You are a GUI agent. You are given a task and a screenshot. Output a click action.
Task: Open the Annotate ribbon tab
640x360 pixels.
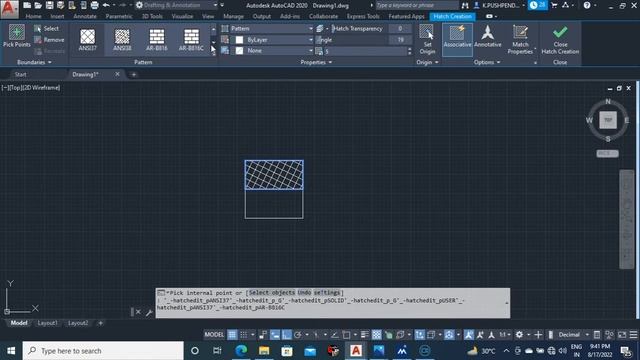85,16
